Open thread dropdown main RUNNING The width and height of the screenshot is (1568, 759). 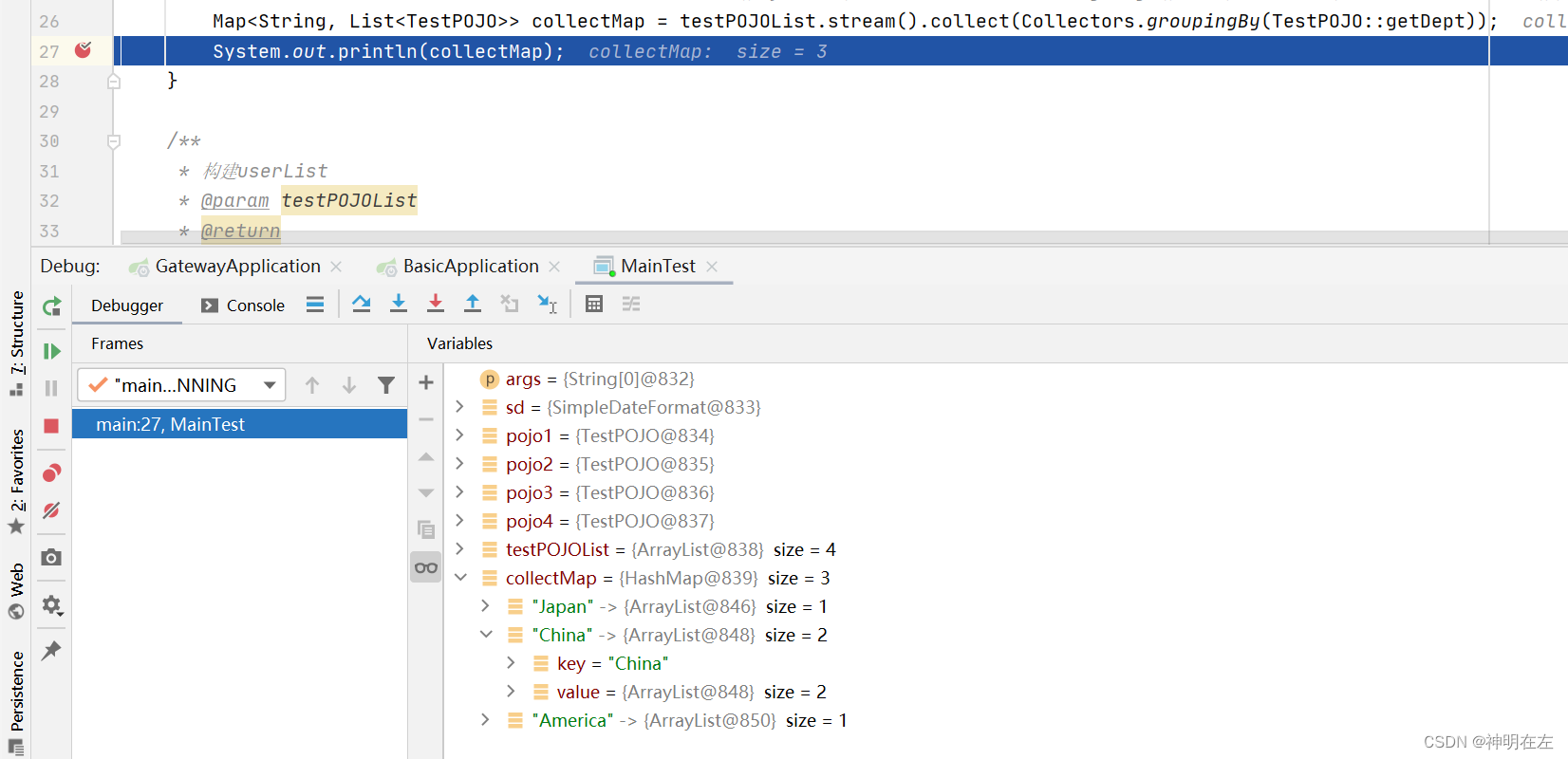(181, 385)
